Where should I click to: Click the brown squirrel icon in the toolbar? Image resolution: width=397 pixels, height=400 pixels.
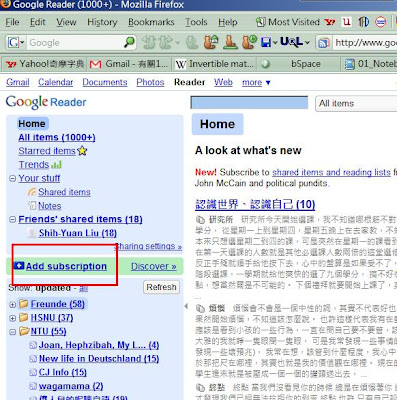pos(230,42)
